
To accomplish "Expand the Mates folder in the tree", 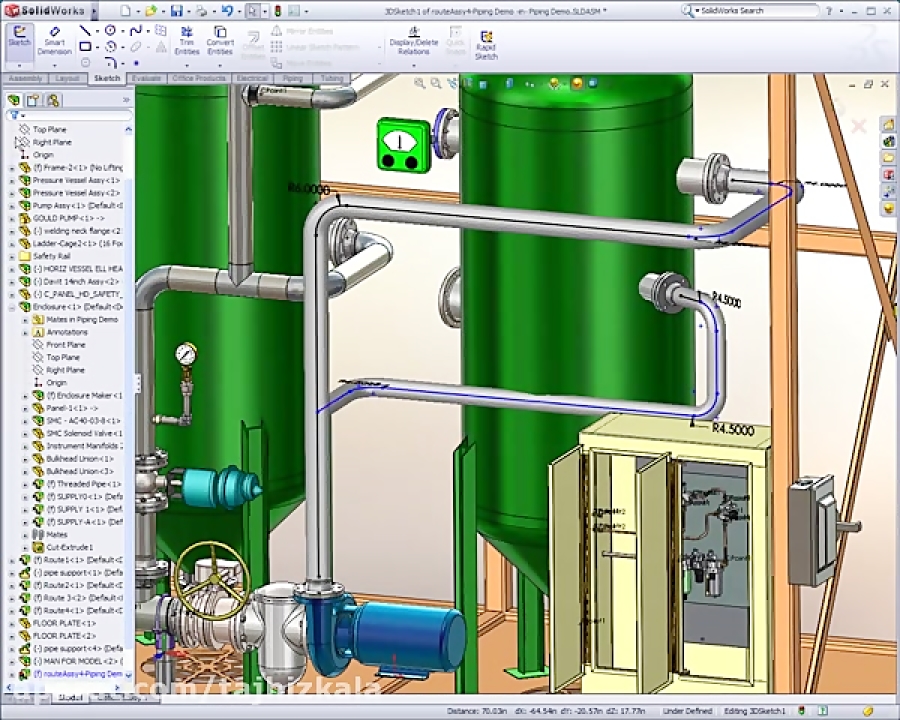I will [x=25, y=535].
